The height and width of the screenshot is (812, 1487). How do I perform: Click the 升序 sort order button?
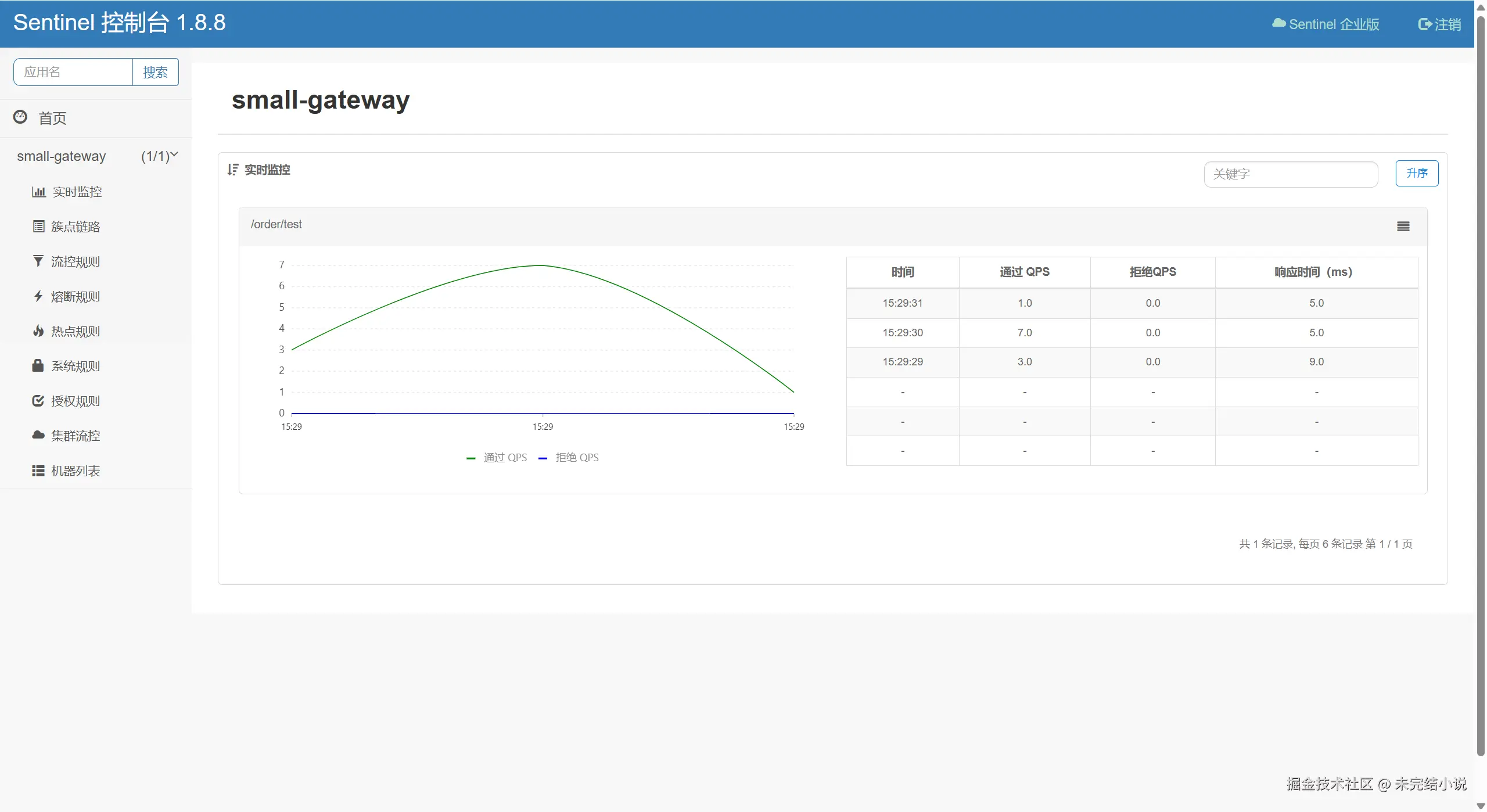(1416, 173)
